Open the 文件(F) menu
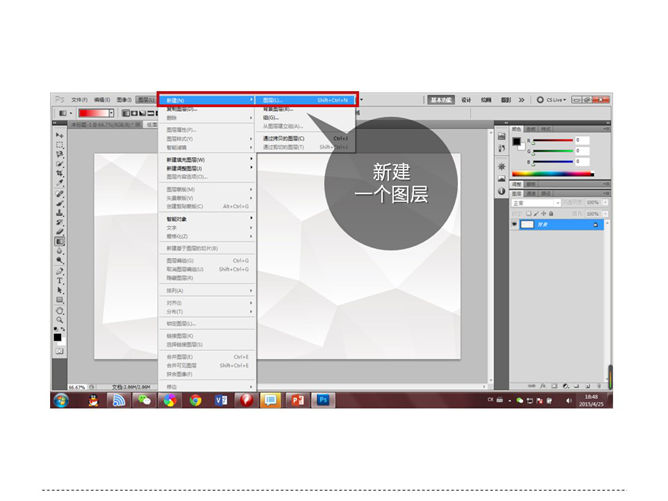The height and width of the screenshot is (501, 668). point(79,100)
